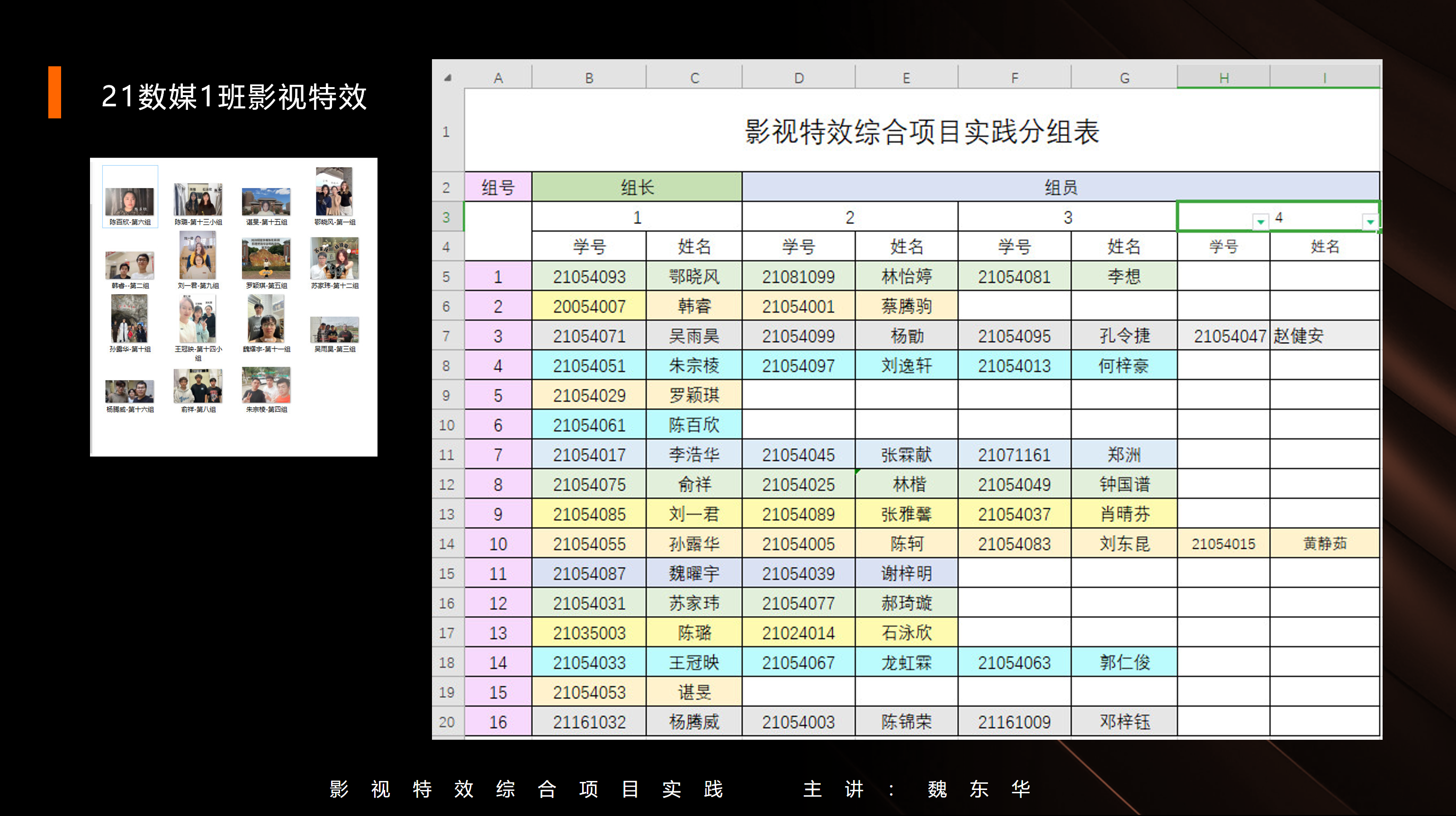Screen dimensions: 1456x816
Task: Select column header B
Action: [x=588, y=77]
